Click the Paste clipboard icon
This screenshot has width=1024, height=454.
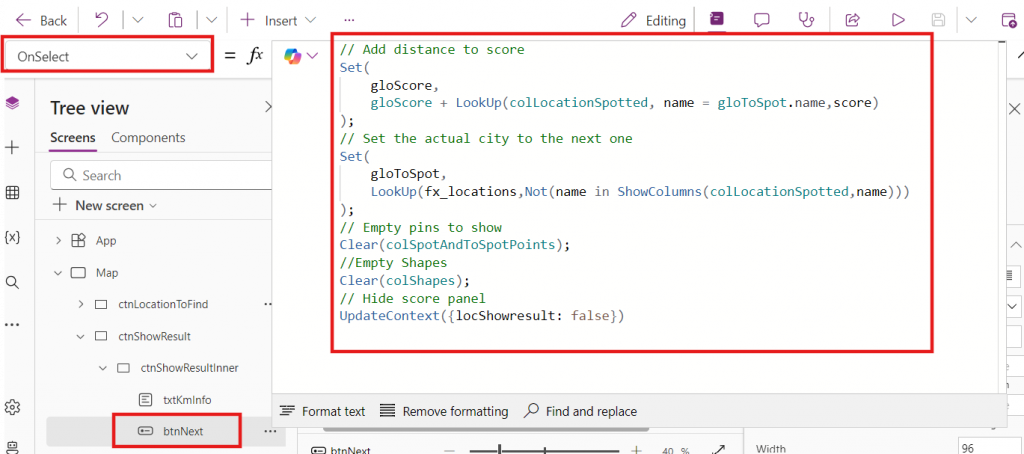coord(175,20)
